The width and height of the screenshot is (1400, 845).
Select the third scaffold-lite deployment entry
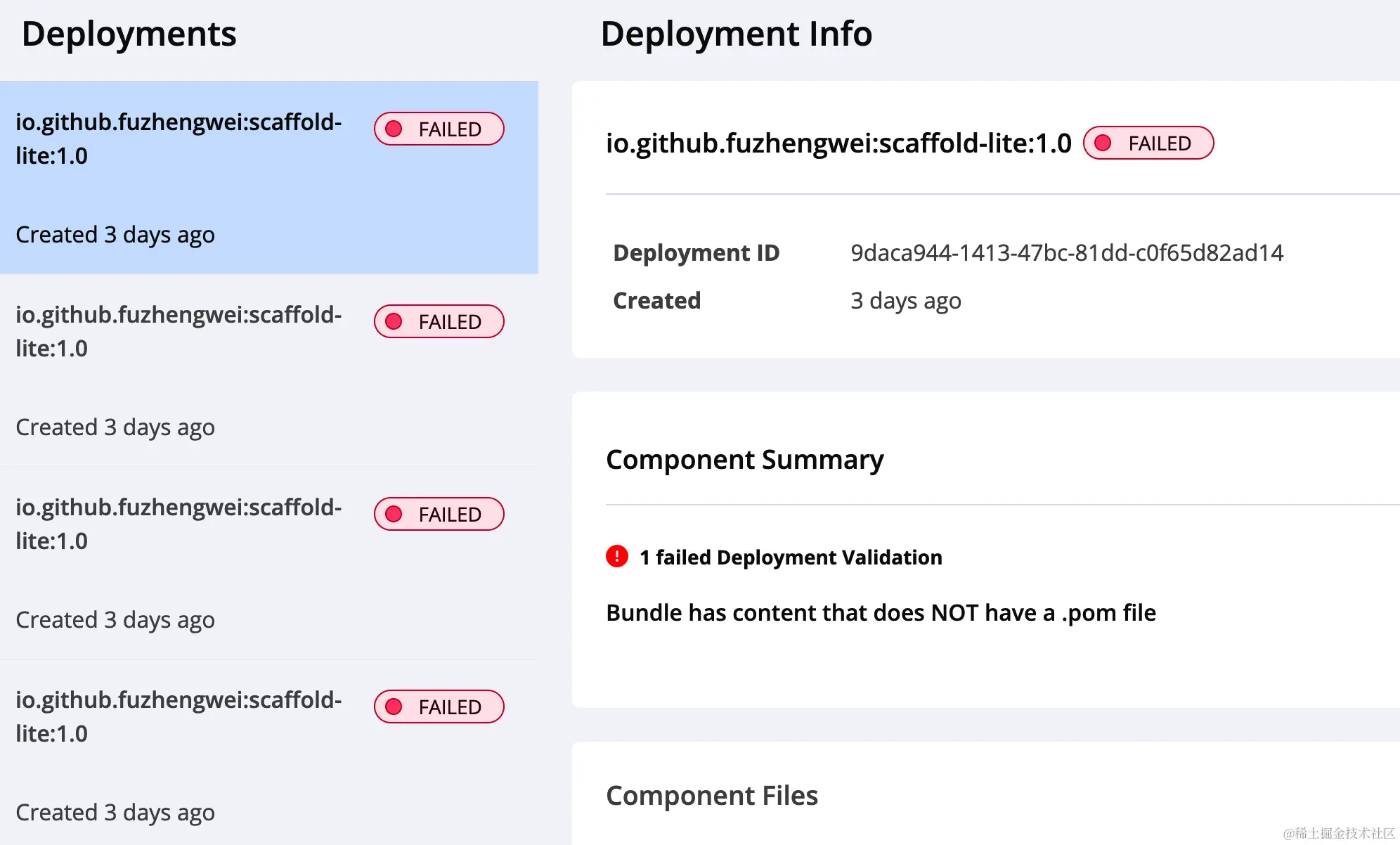tap(179, 524)
